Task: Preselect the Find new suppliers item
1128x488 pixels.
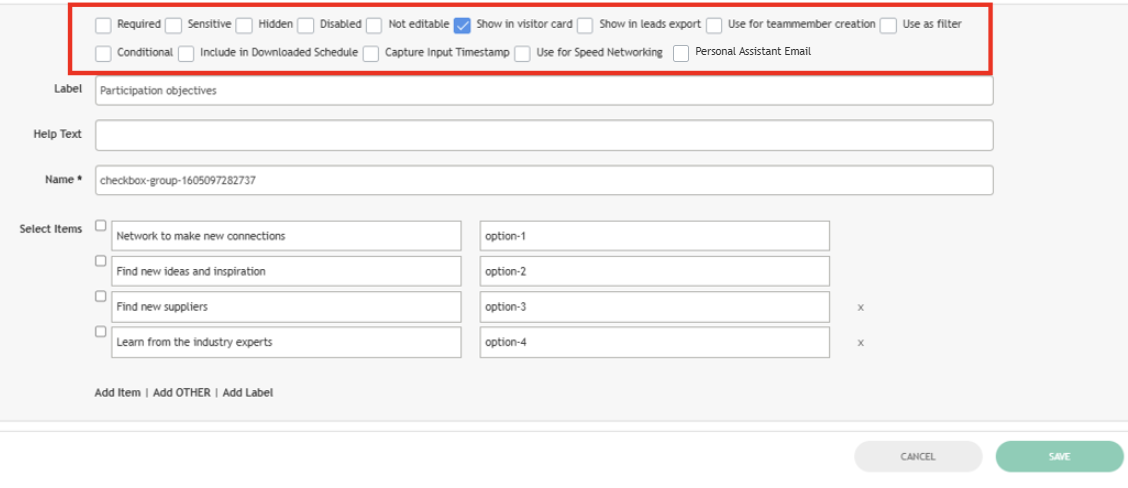Action: (100, 296)
